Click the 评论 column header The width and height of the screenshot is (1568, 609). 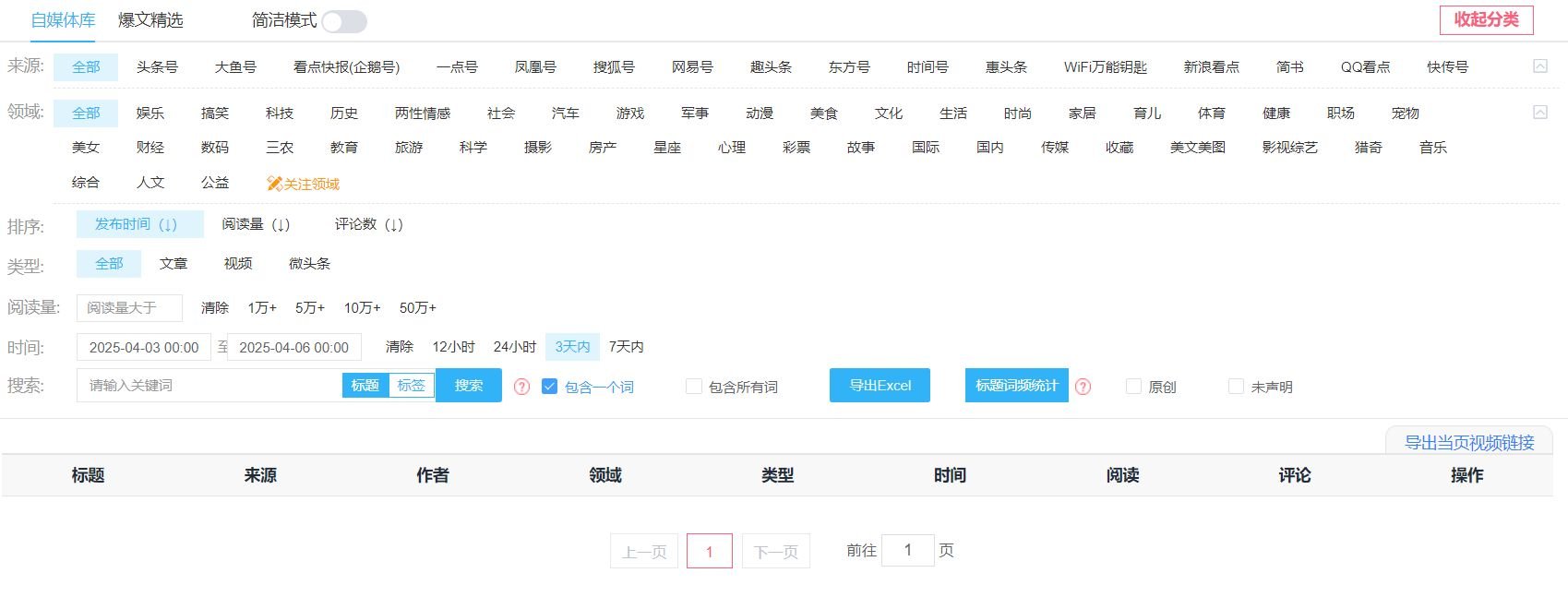click(x=1295, y=475)
